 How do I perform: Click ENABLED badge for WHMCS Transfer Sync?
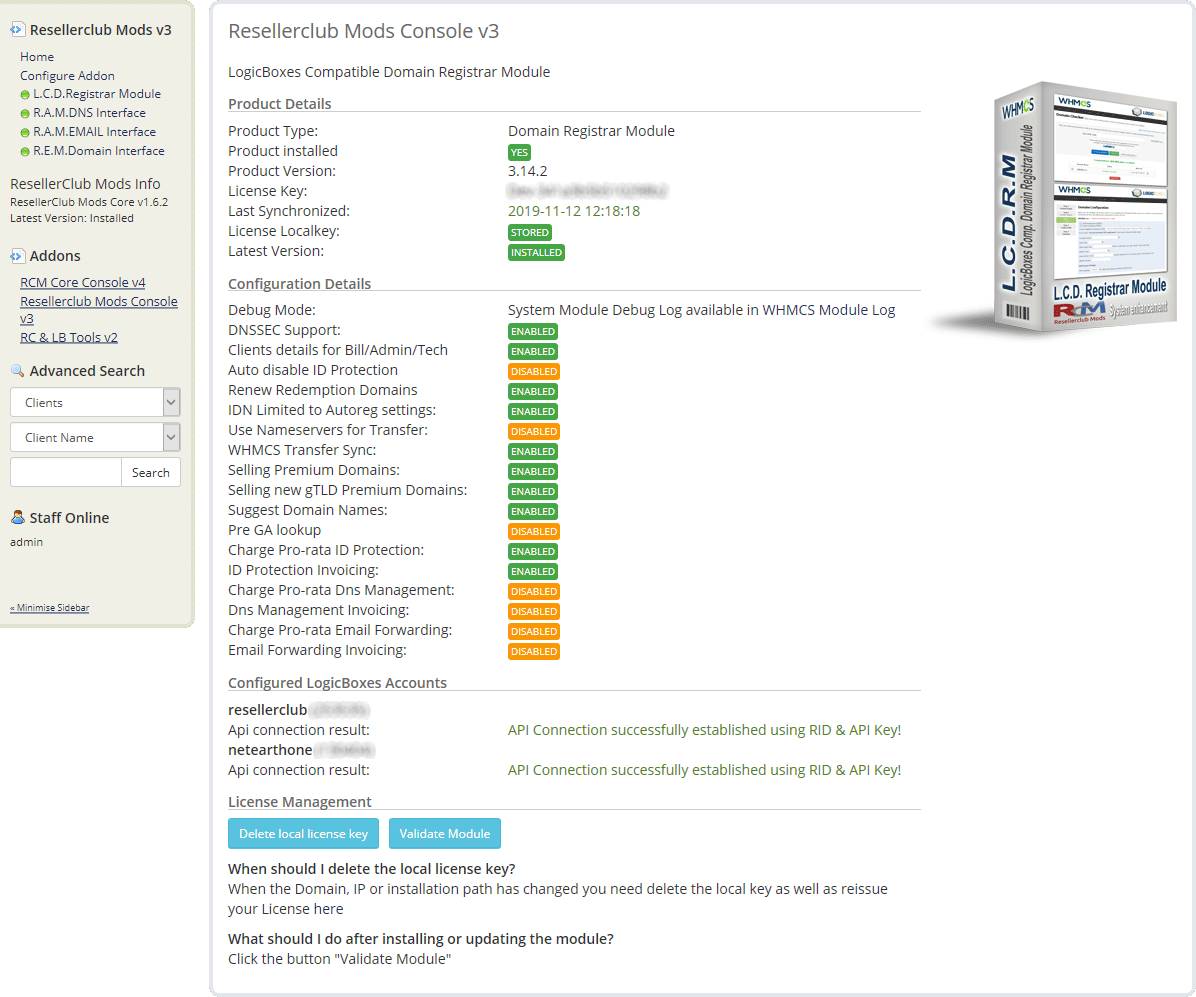[533, 452]
